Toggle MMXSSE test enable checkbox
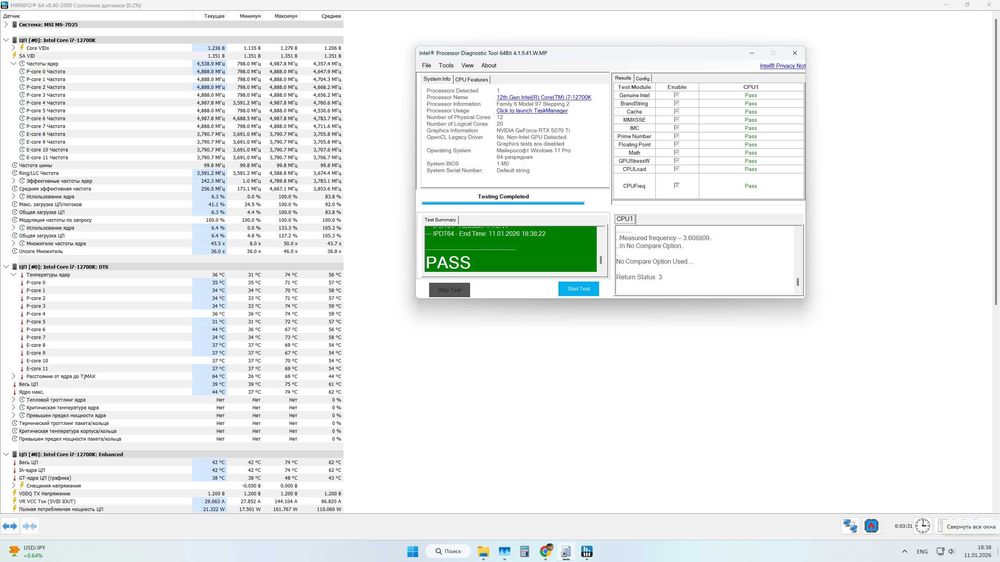 pyautogui.click(x=676, y=120)
